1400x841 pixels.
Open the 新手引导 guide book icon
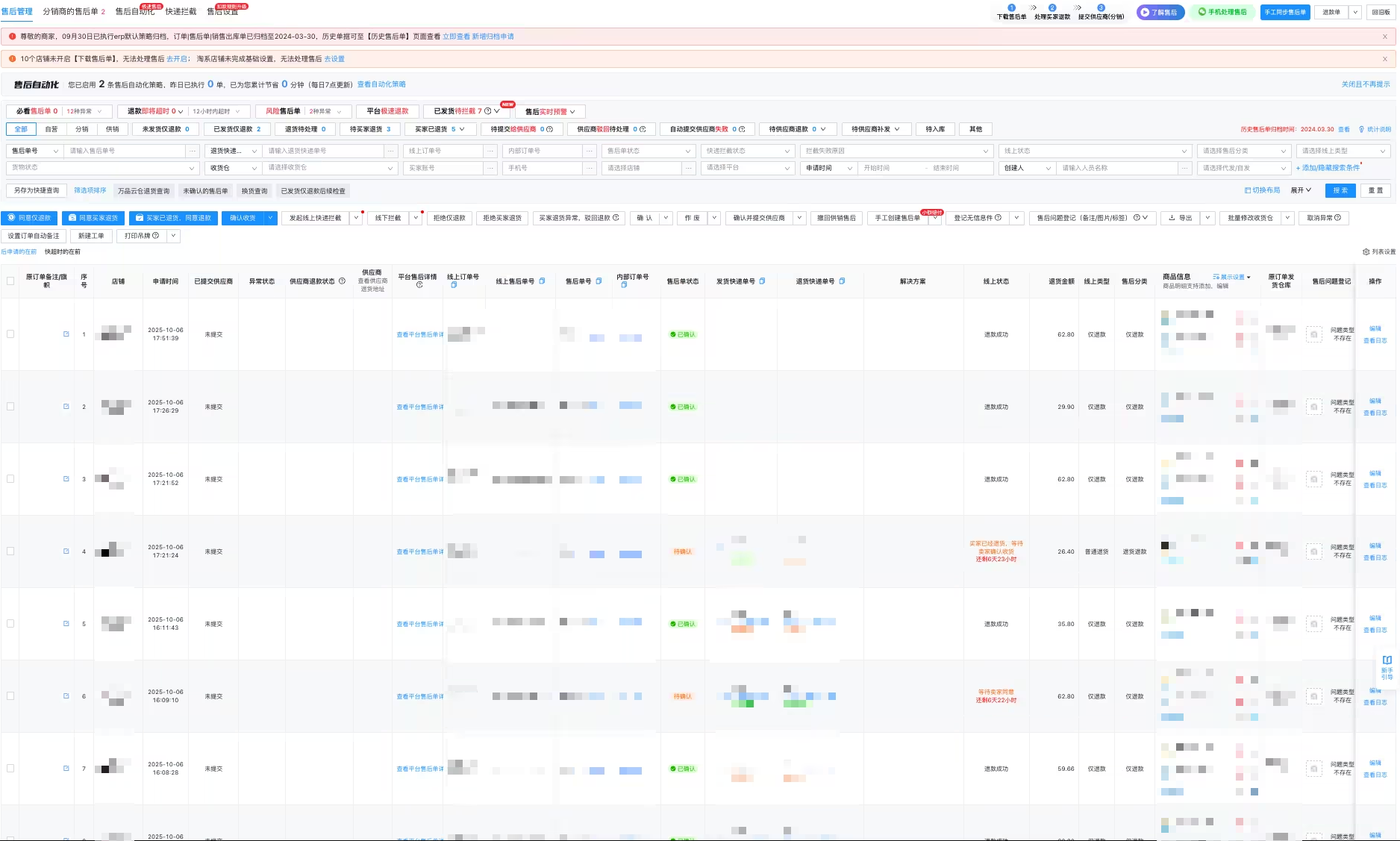[1387, 660]
